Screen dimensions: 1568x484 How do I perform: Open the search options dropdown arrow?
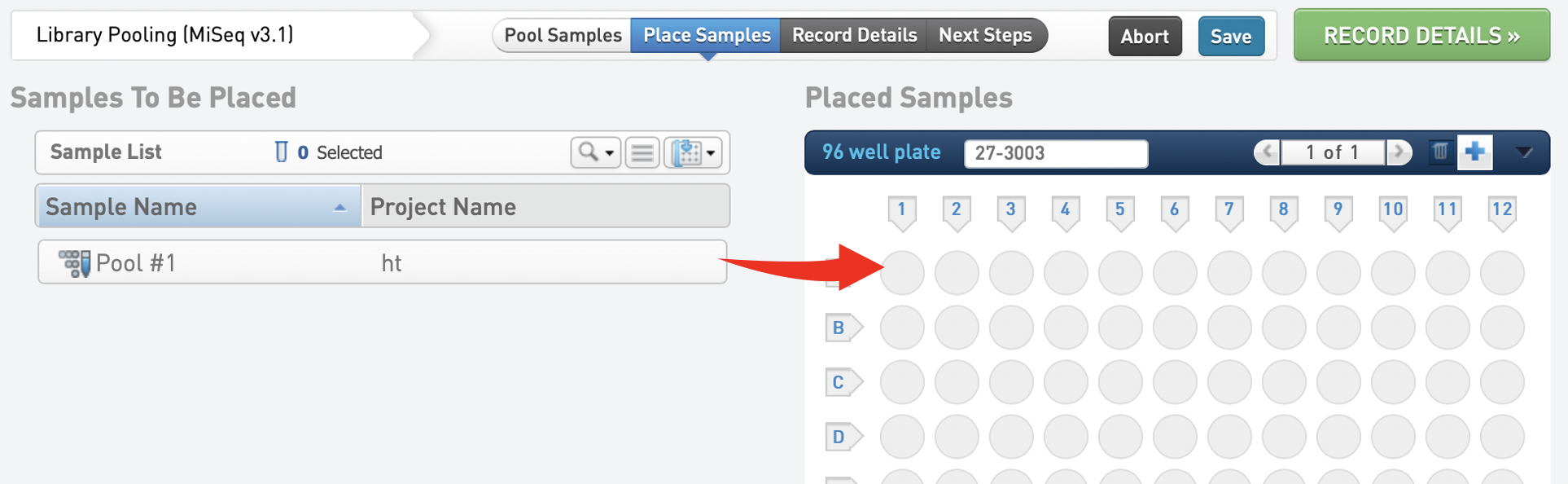coord(610,153)
